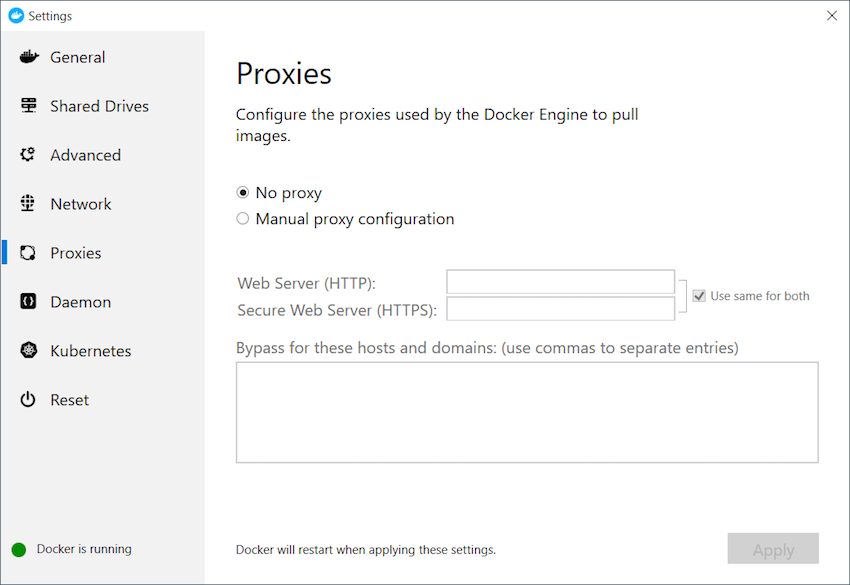This screenshot has height=585, width=850.
Task: Click the Docker whale icon beside General
Action: [29, 57]
